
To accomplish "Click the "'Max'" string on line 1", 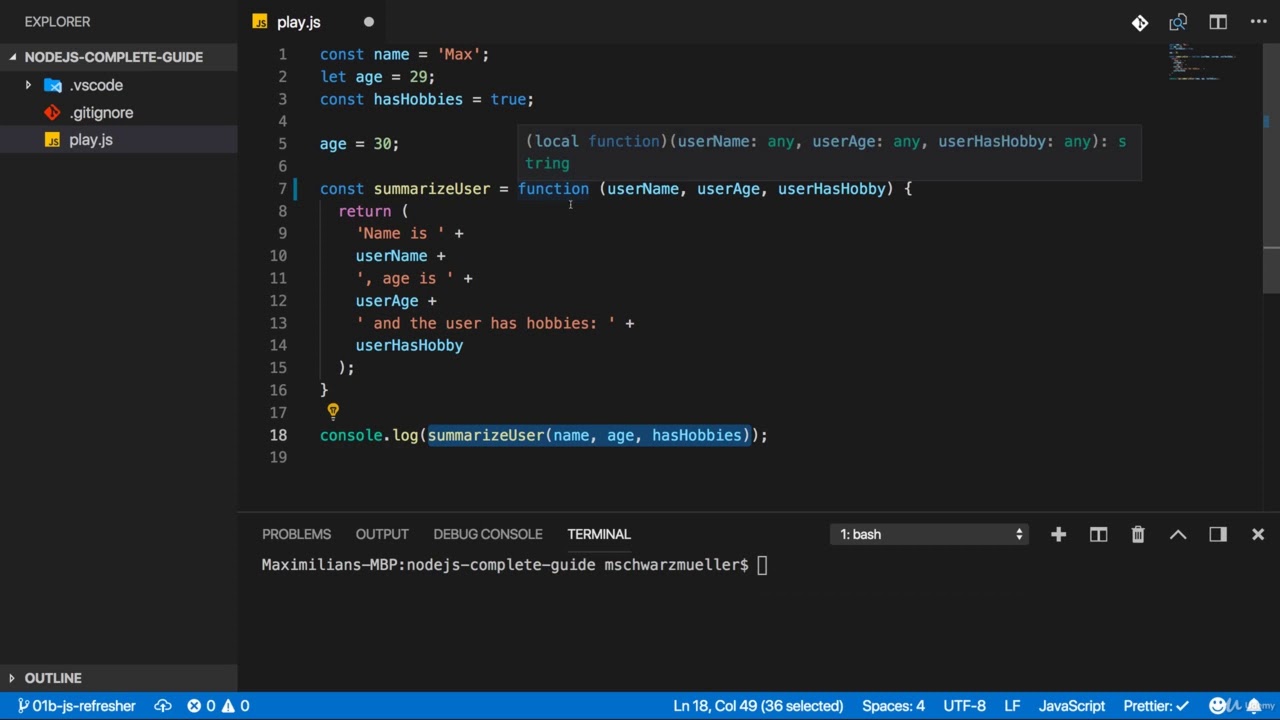I will coord(459,54).
